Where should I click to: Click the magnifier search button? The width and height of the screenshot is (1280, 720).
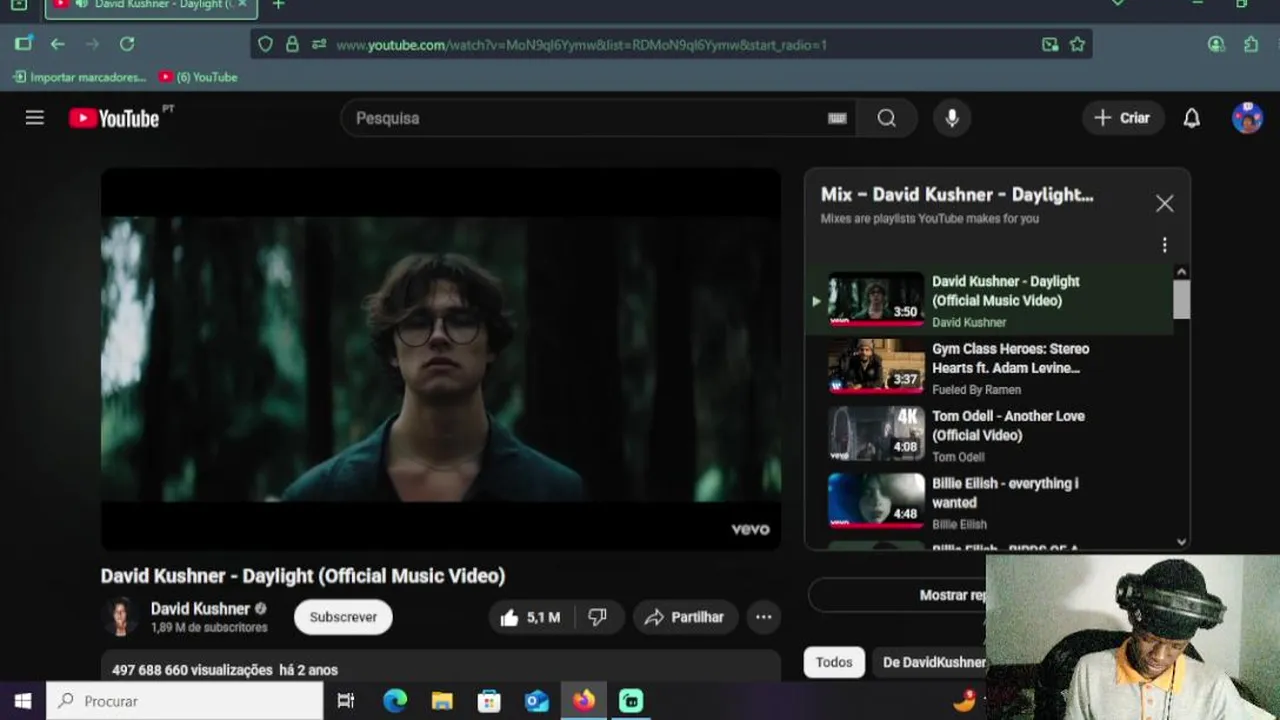click(x=887, y=118)
